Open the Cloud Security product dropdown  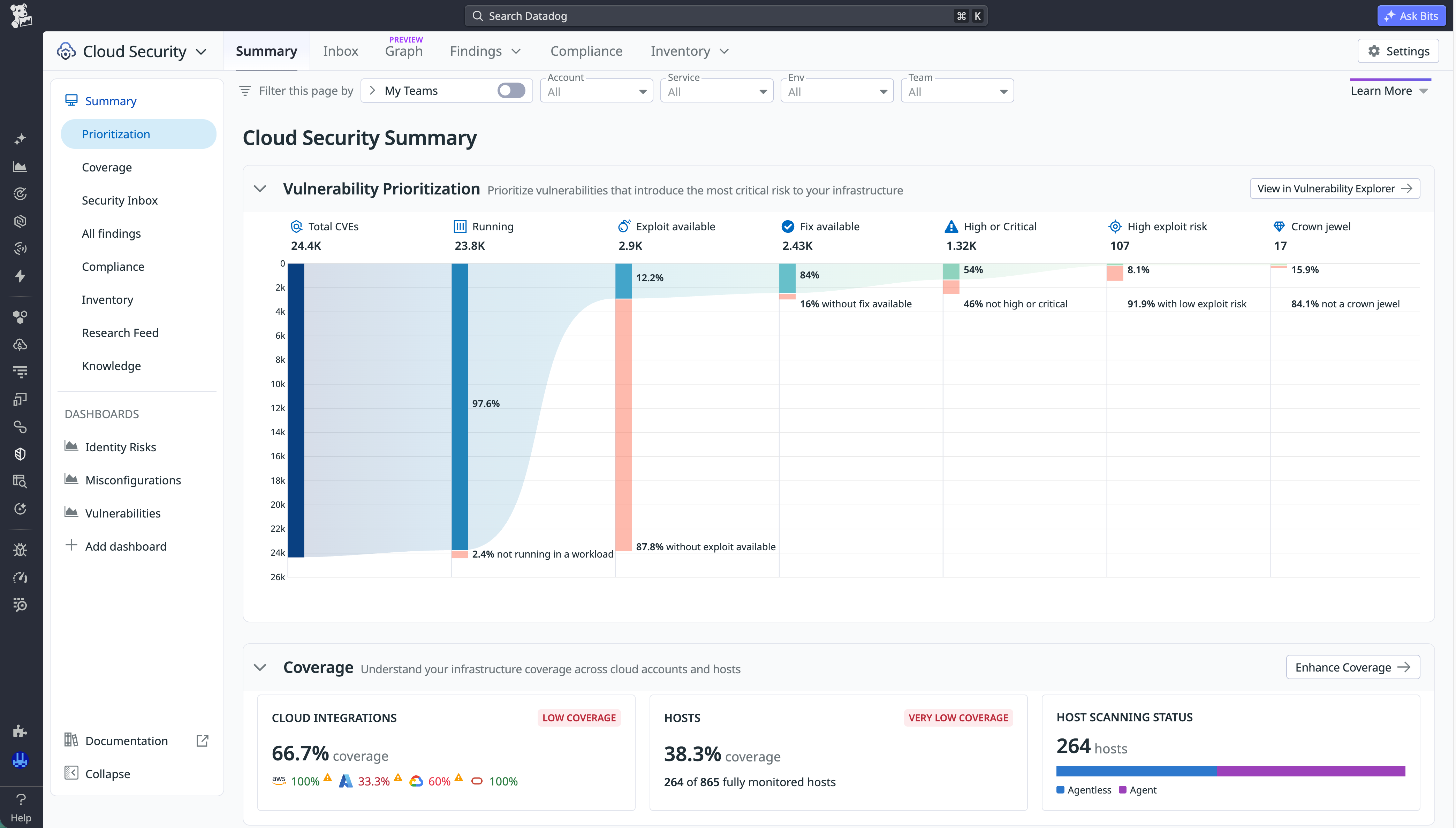(x=131, y=51)
